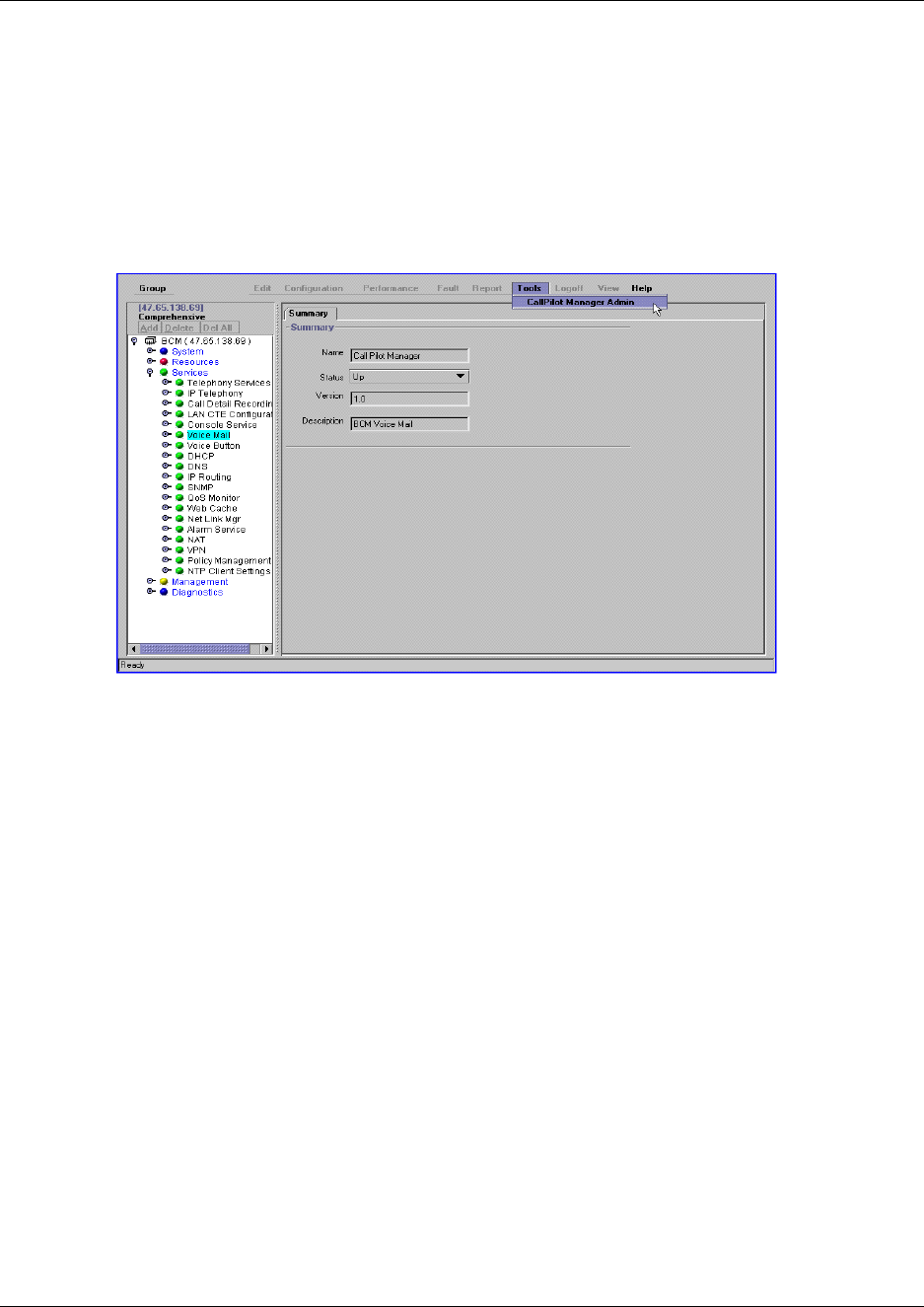The width and height of the screenshot is (924, 1307).
Task: Click the green ball beside Console Service
Action: click(x=179, y=425)
